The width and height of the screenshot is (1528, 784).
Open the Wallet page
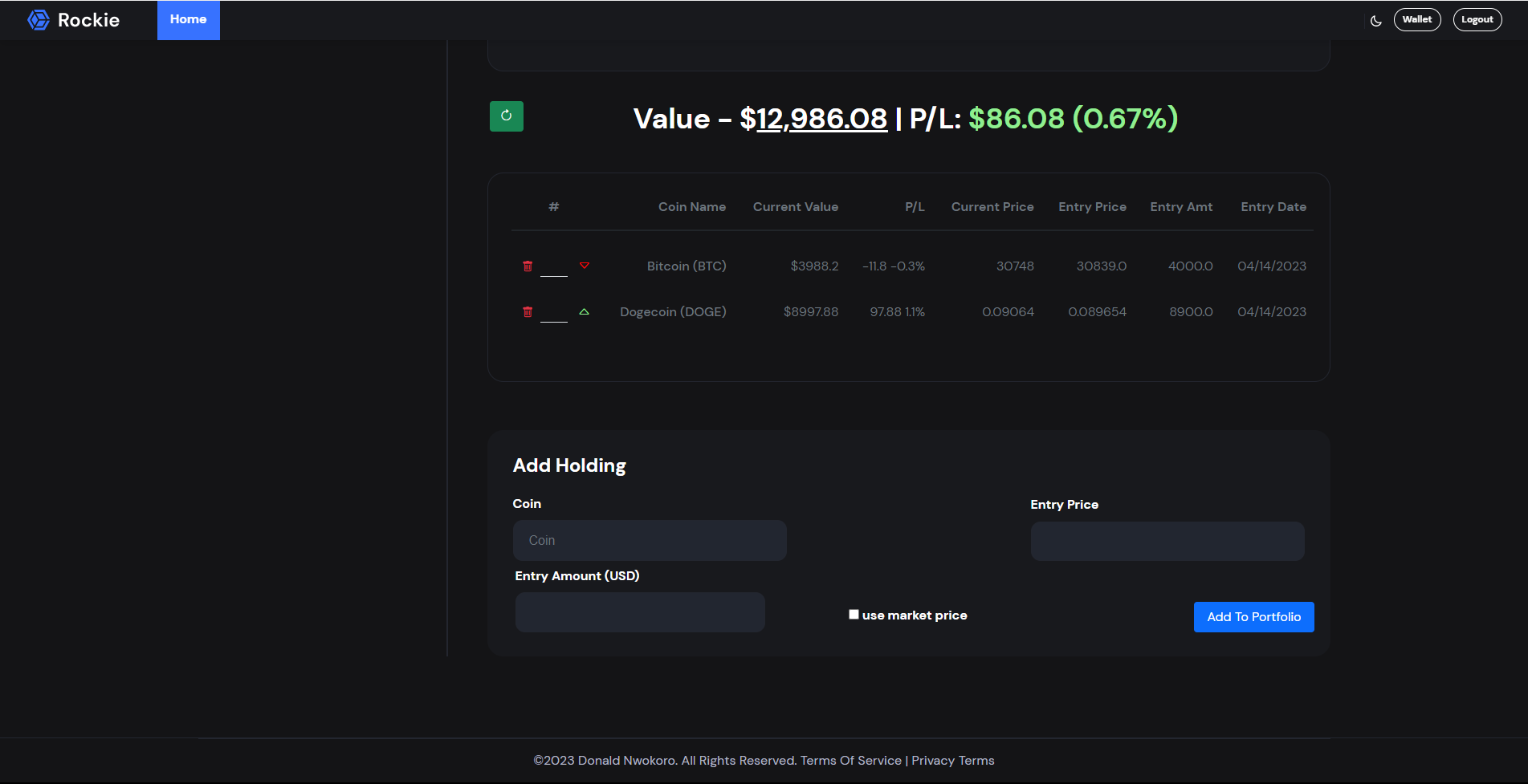pos(1417,20)
